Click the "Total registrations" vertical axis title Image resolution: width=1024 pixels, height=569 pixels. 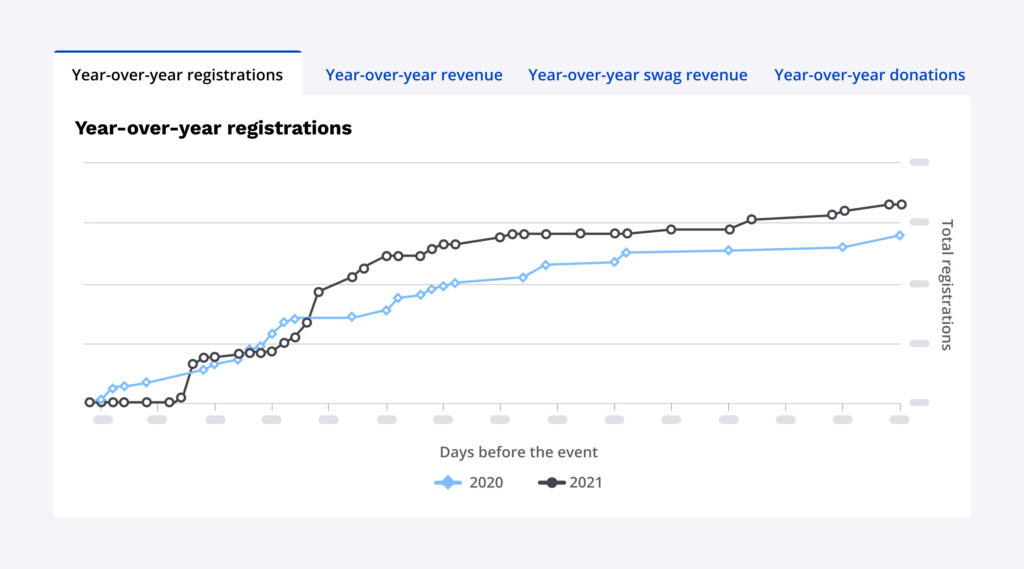coord(947,284)
